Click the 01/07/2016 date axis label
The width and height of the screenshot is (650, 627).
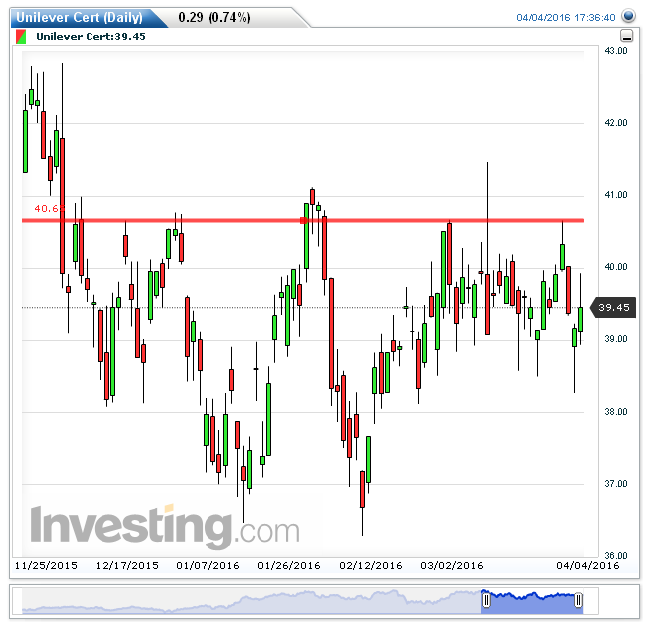(208, 566)
